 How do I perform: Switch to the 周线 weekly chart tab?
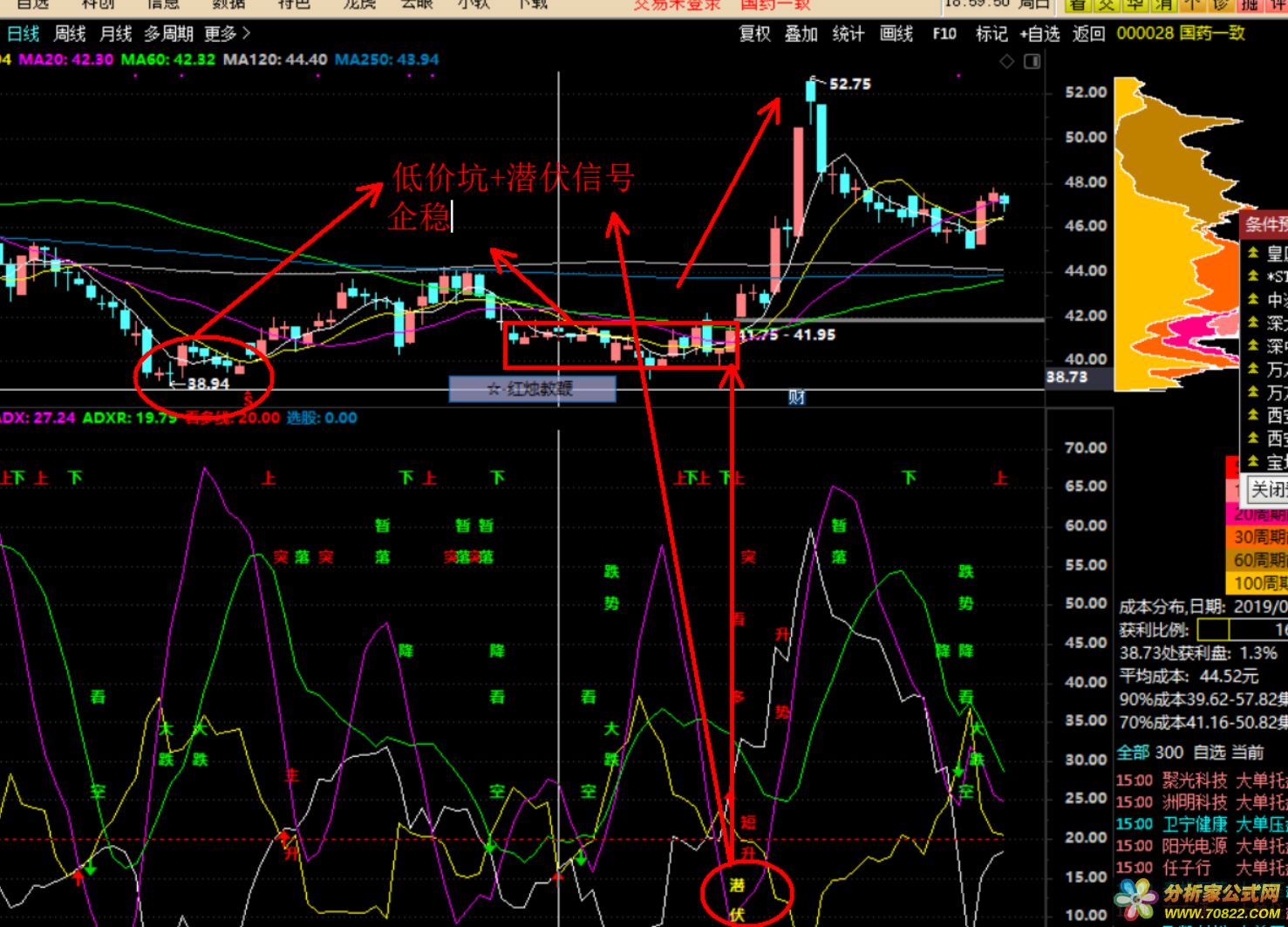(x=70, y=34)
